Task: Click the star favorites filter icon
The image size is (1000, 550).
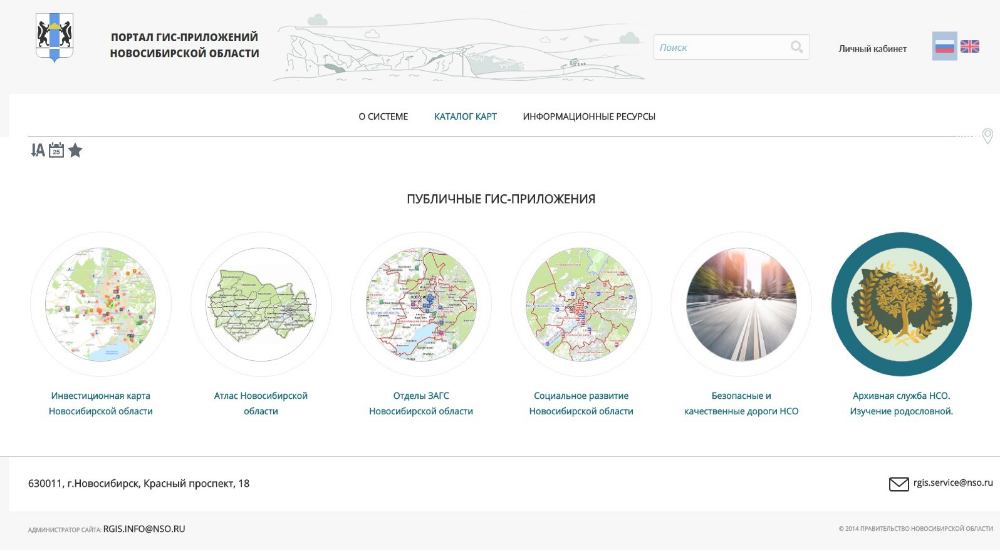Action: 75,150
